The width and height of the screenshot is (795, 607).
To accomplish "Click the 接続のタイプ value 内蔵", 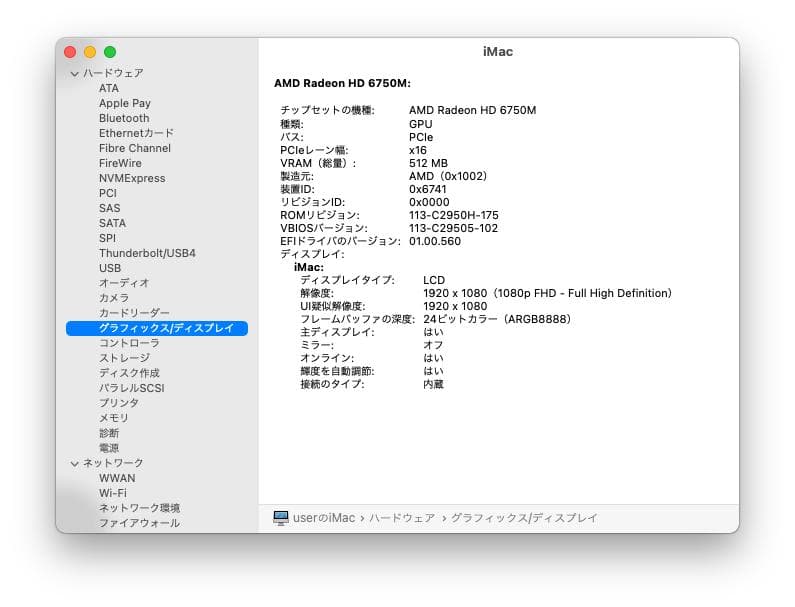I will coord(433,384).
